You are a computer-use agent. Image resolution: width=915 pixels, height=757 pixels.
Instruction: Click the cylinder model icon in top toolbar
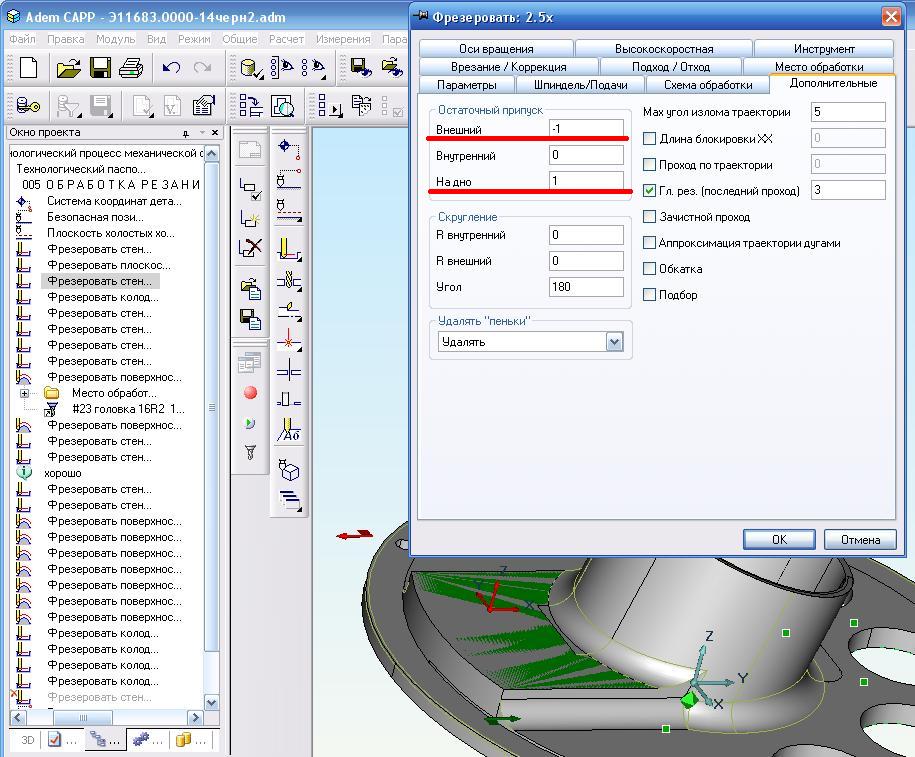[252, 68]
